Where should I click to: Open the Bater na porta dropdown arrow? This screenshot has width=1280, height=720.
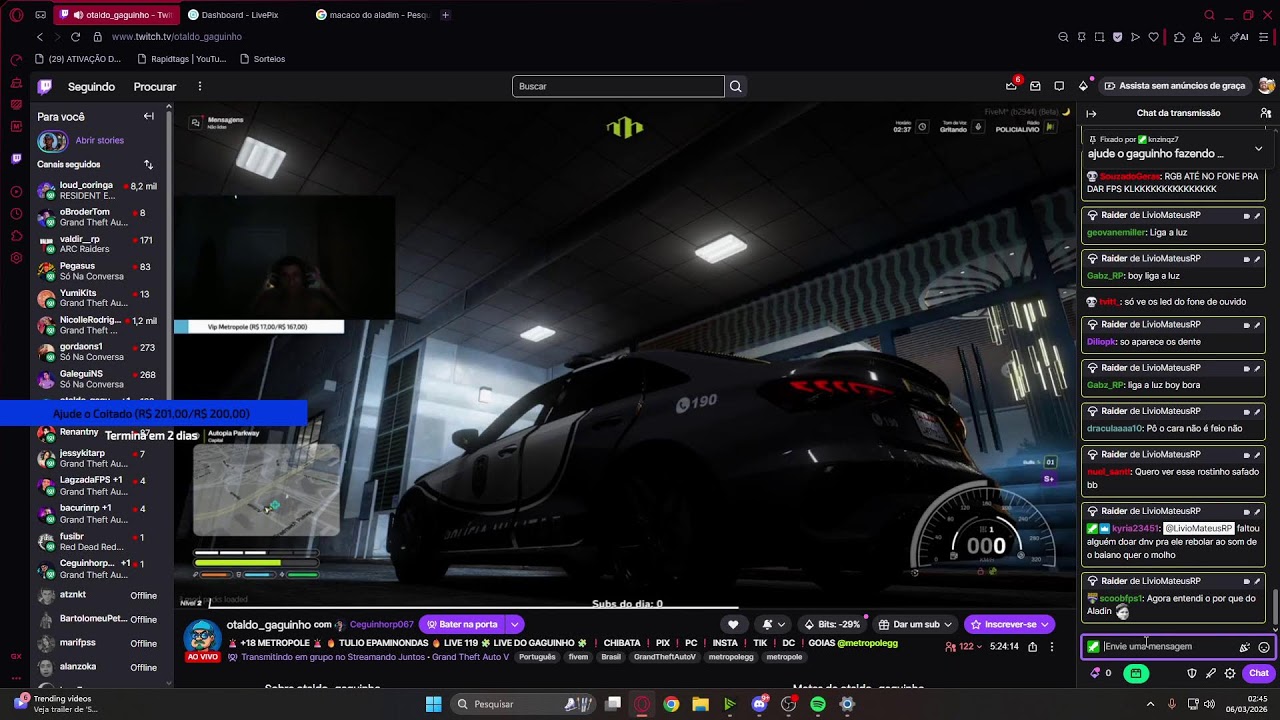[514, 625]
